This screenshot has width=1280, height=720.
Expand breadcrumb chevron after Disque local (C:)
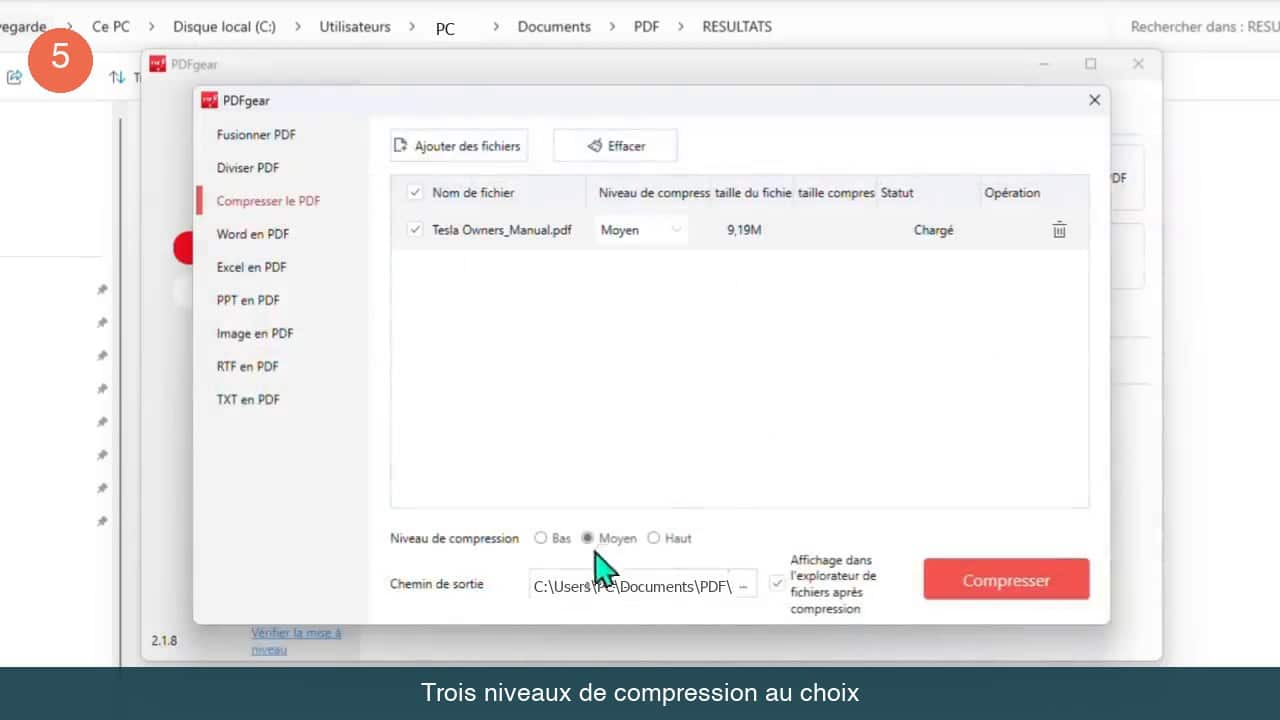298,27
